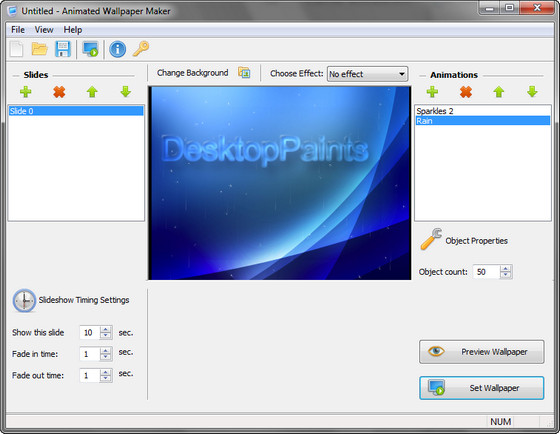Move selected animation up with the green arrow
The width and height of the screenshot is (560, 434).
pyautogui.click(x=499, y=92)
